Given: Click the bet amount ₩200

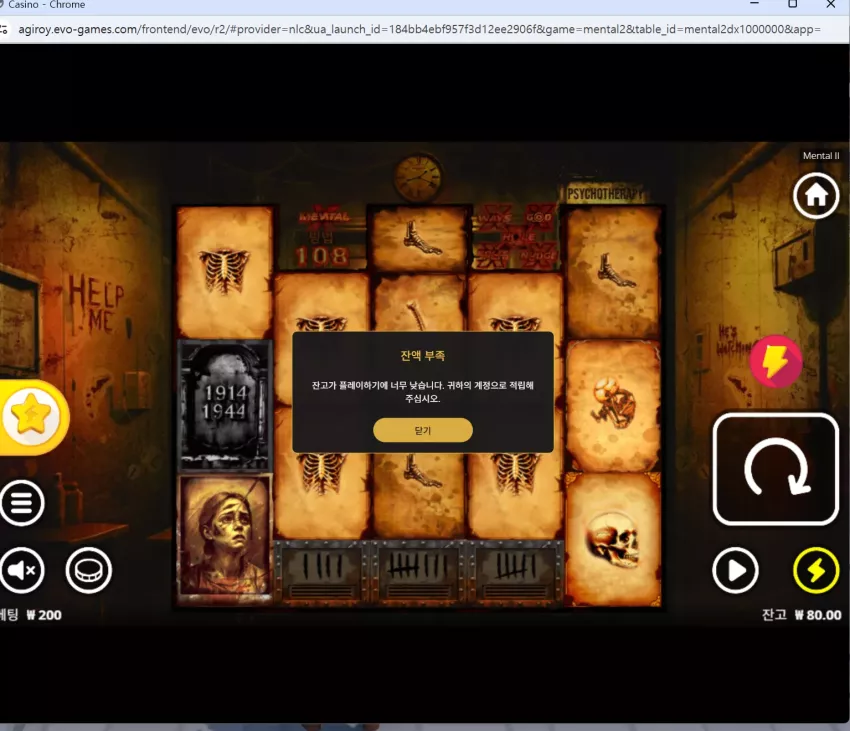Looking at the screenshot, I should (44, 615).
